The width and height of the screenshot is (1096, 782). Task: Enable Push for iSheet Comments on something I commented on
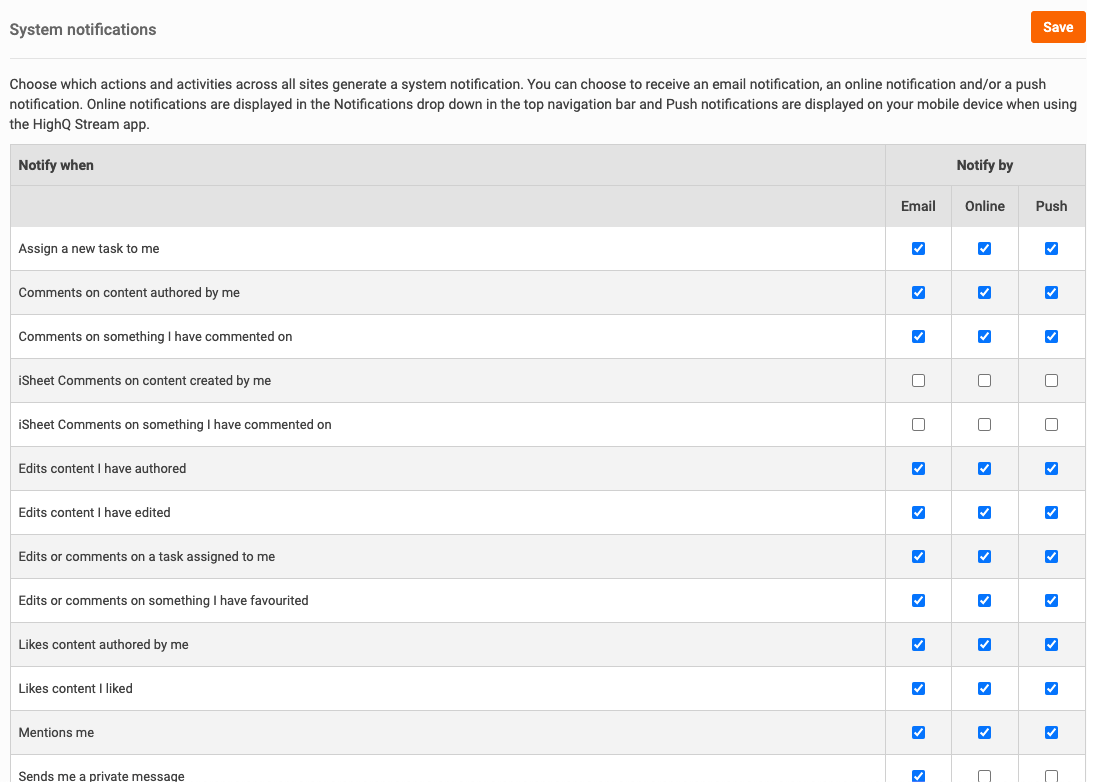[1051, 425]
